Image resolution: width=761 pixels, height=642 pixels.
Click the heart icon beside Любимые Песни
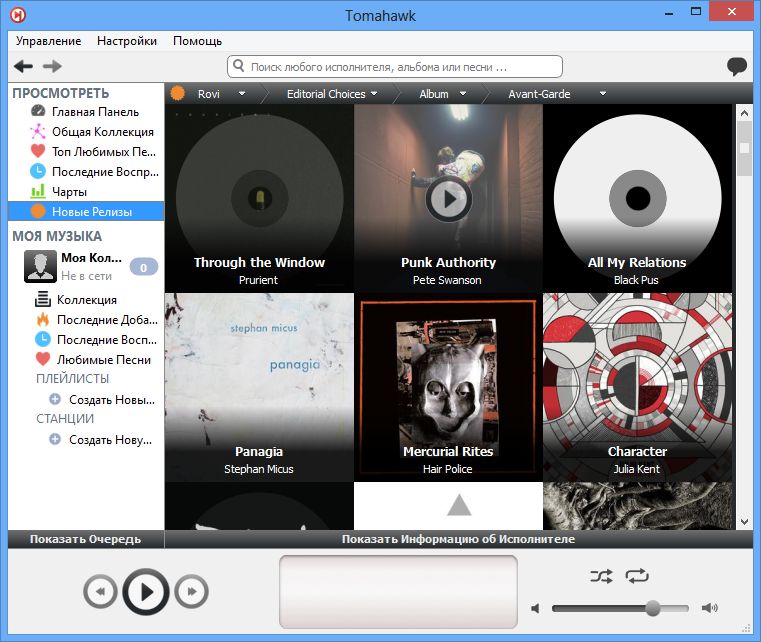[43, 359]
